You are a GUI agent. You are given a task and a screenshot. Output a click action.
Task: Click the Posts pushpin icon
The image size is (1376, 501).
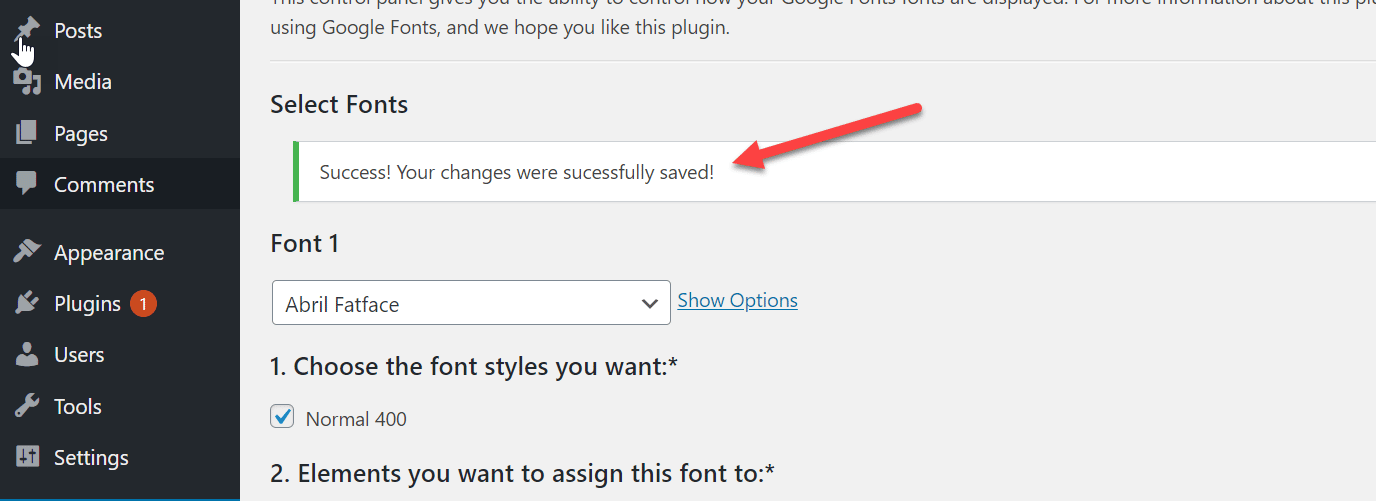point(28,28)
